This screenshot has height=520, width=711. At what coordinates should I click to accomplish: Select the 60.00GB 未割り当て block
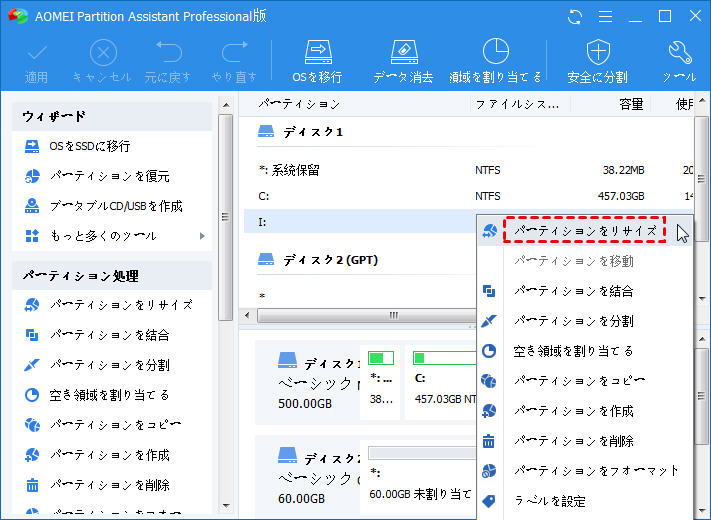(418, 476)
